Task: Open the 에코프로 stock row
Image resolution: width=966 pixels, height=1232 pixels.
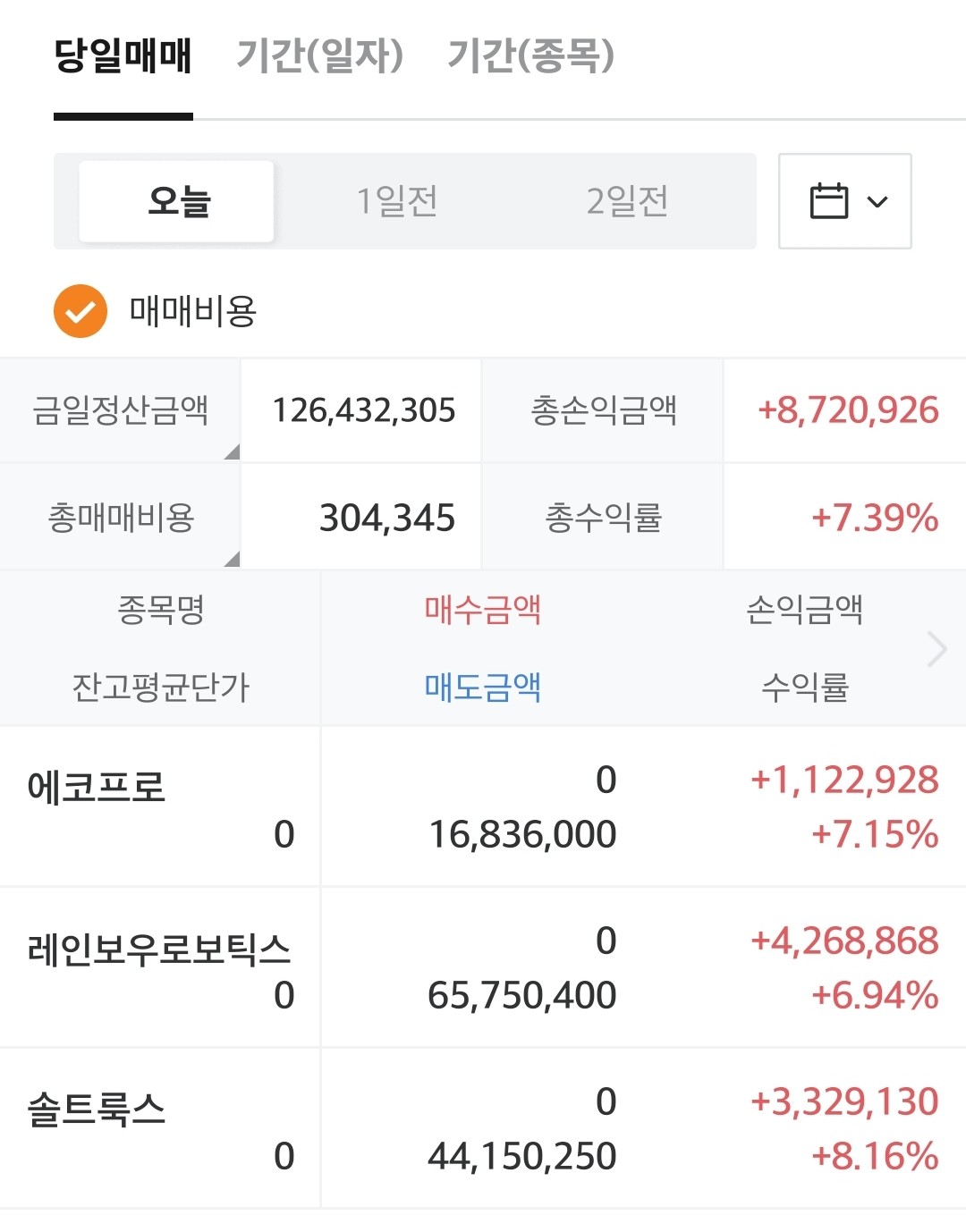Action: 97,789
